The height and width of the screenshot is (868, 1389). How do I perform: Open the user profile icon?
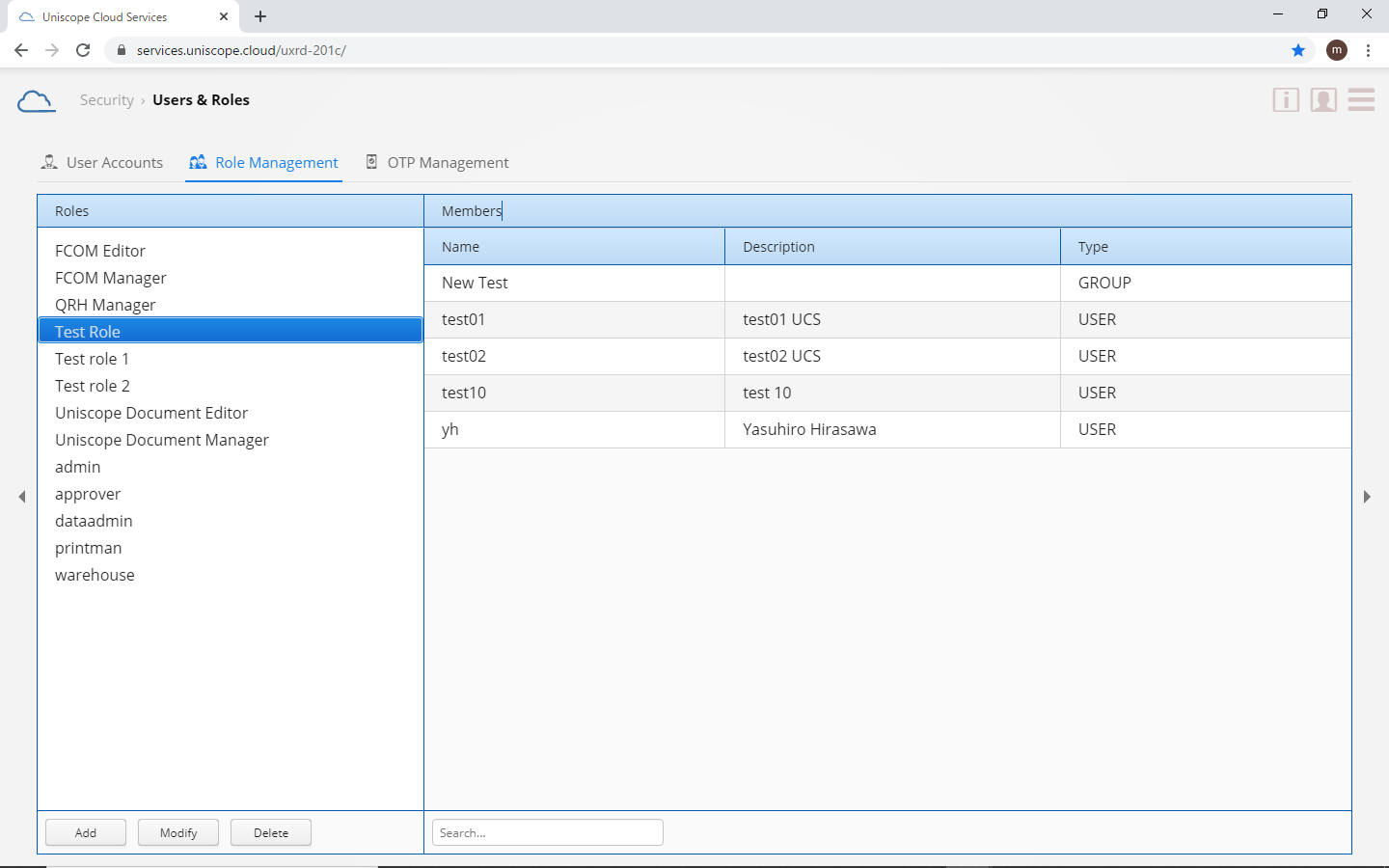click(x=1323, y=100)
